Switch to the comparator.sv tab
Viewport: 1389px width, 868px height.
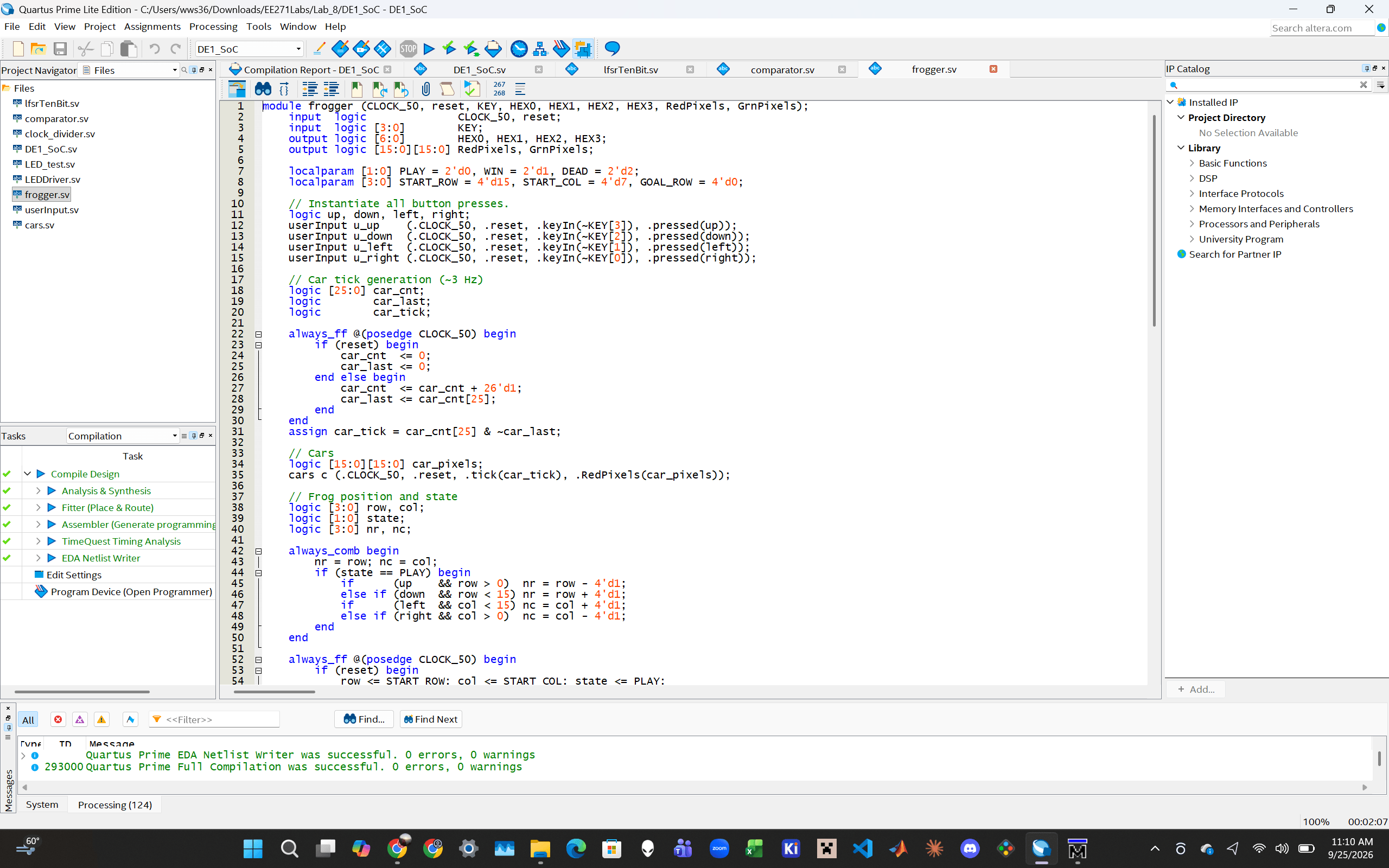pyautogui.click(x=782, y=69)
